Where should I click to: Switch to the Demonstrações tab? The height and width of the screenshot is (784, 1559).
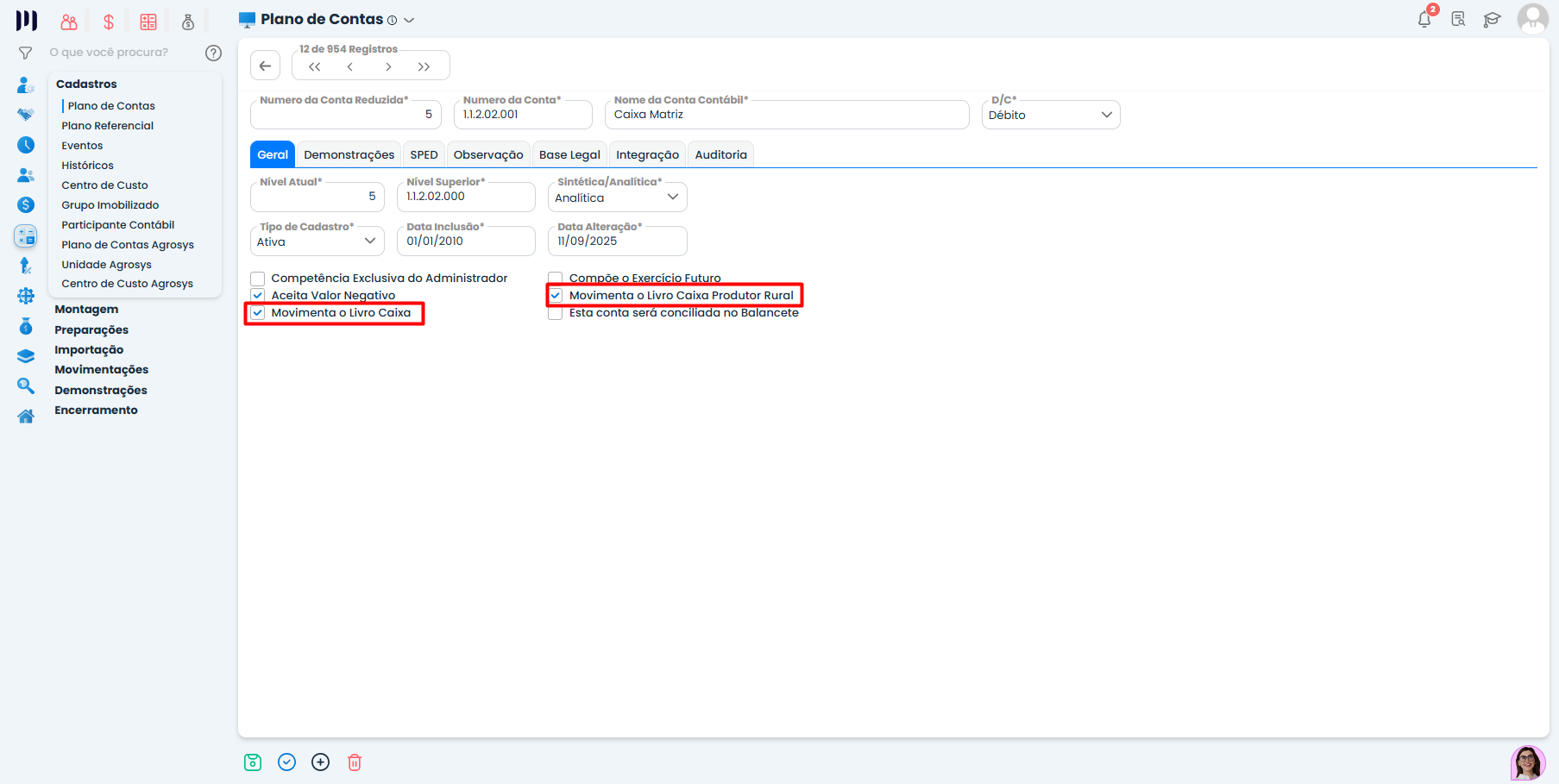tap(349, 154)
